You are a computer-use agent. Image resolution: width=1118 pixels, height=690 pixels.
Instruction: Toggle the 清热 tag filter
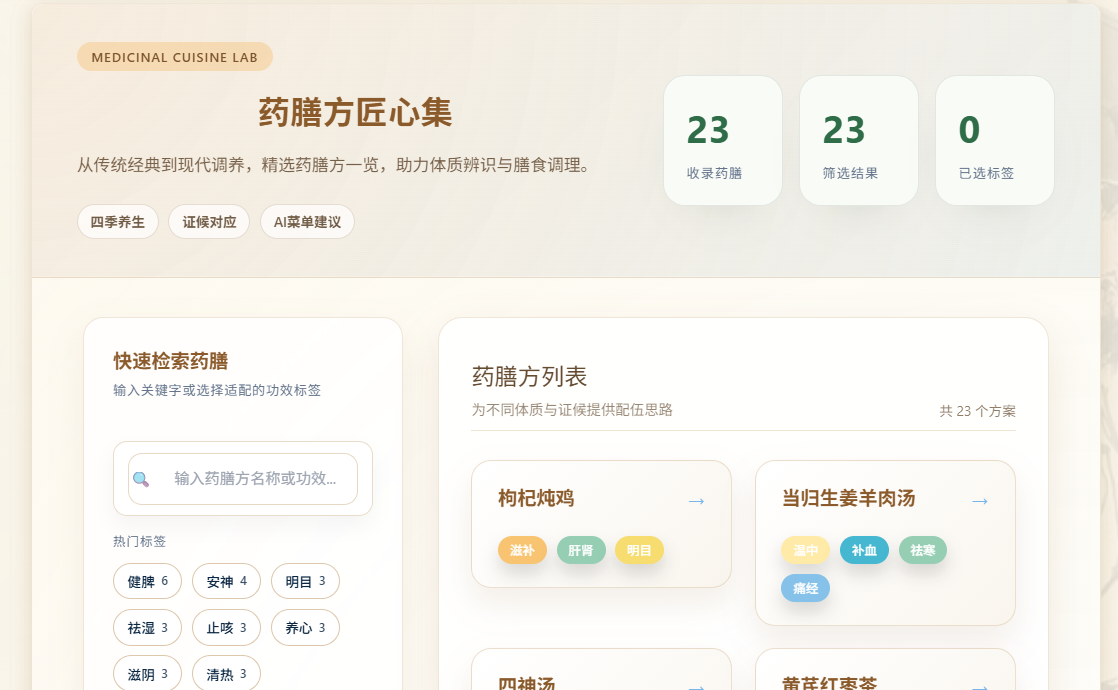pos(226,674)
